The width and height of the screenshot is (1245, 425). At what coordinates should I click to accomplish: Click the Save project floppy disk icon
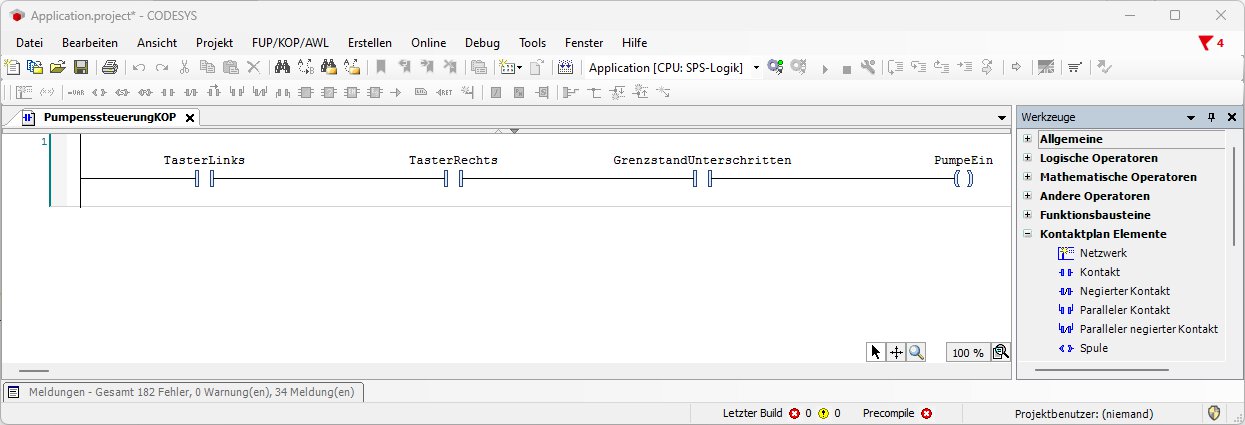click(x=80, y=68)
